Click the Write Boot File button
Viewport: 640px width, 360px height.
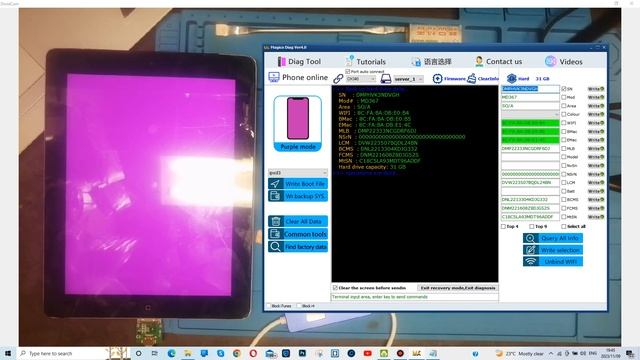pyautogui.click(x=298, y=184)
